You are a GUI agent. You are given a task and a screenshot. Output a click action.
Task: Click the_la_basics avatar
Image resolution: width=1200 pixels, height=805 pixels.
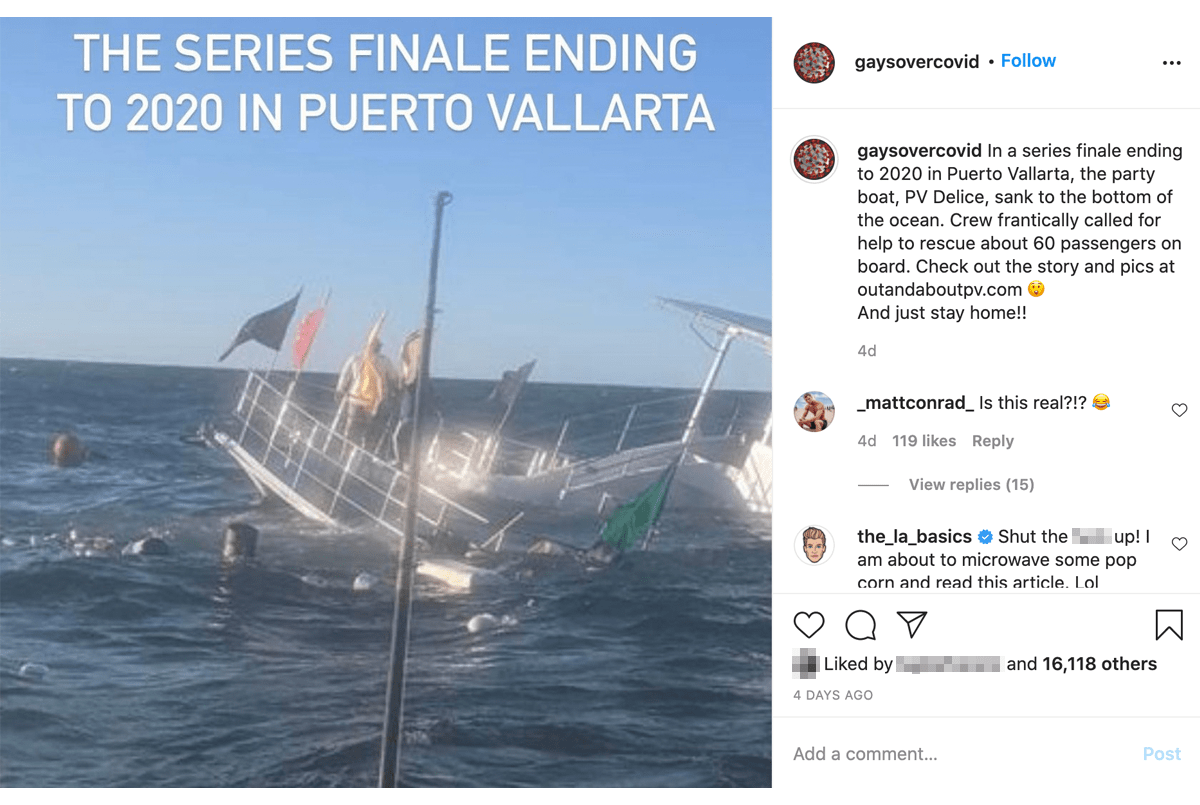(x=814, y=546)
